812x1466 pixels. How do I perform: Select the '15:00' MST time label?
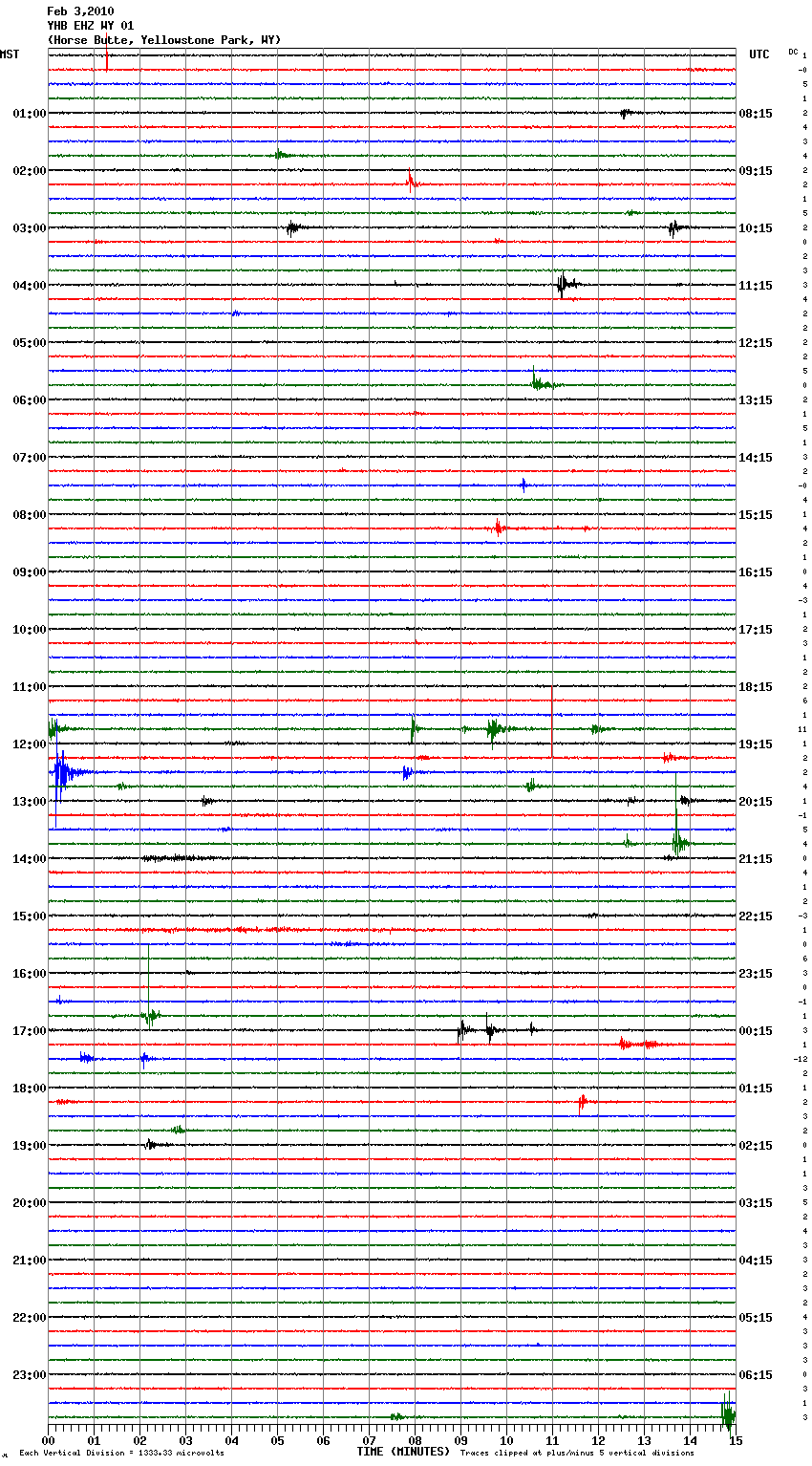(x=30, y=916)
